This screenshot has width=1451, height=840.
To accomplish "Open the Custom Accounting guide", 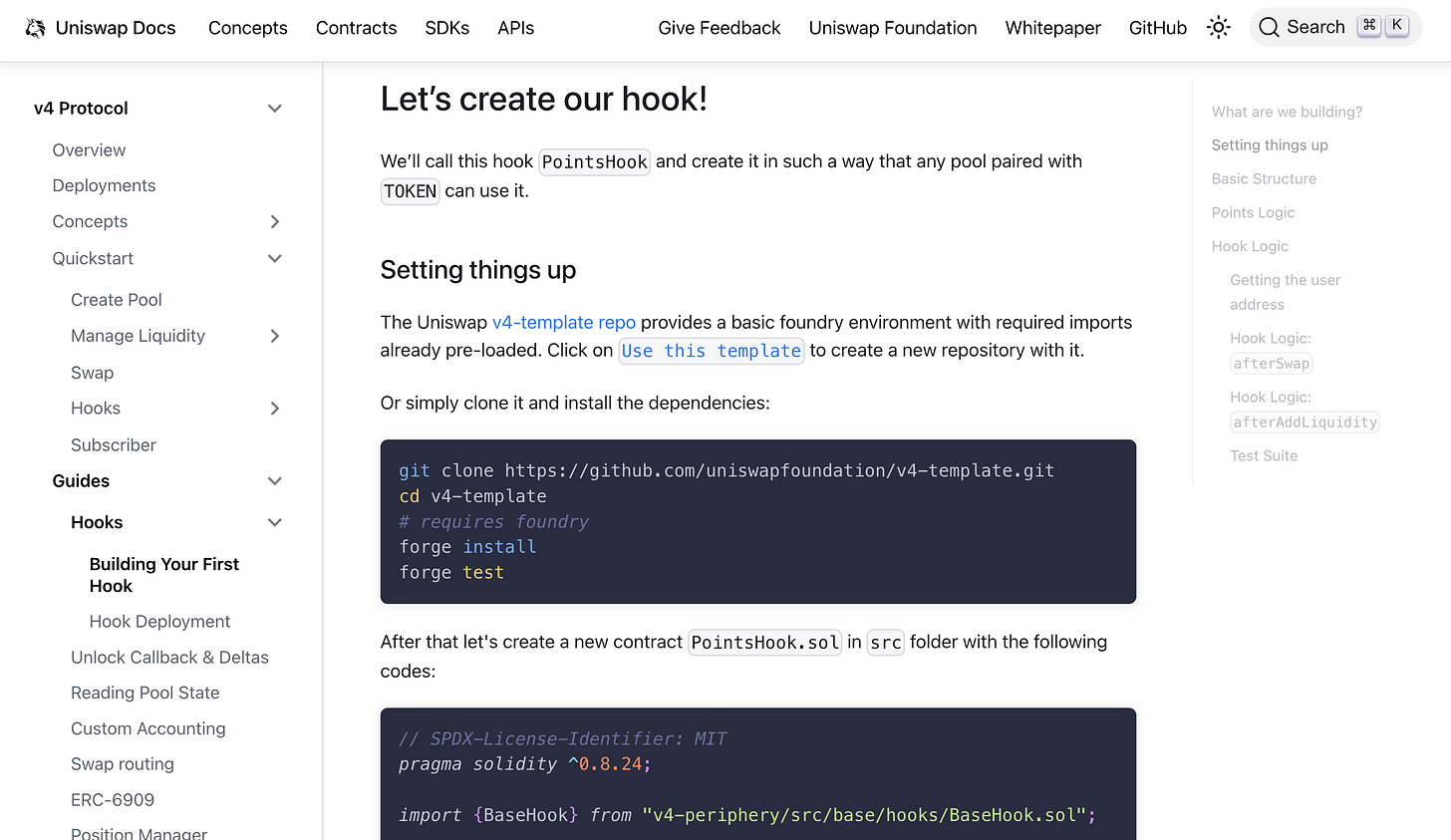I will [x=147, y=729].
